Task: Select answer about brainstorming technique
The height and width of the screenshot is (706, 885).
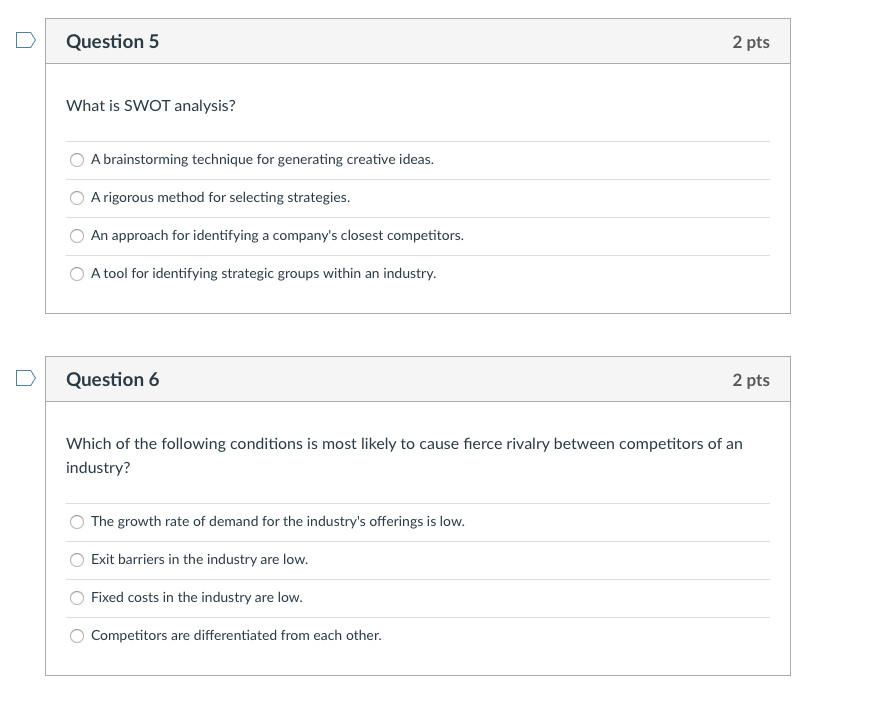Action: [77, 159]
